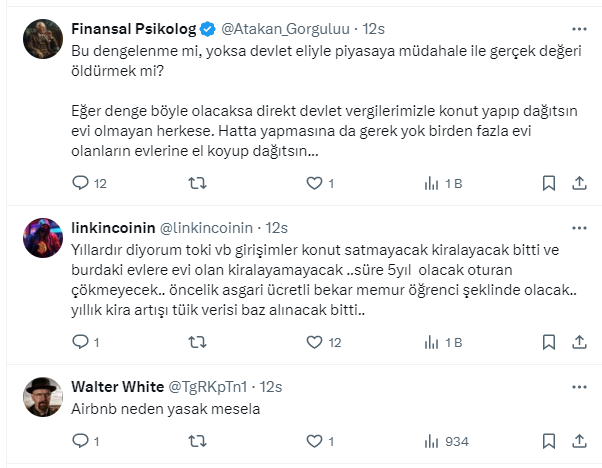Open more options on linkincoinin's tweet

pyautogui.click(x=578, y=226)
